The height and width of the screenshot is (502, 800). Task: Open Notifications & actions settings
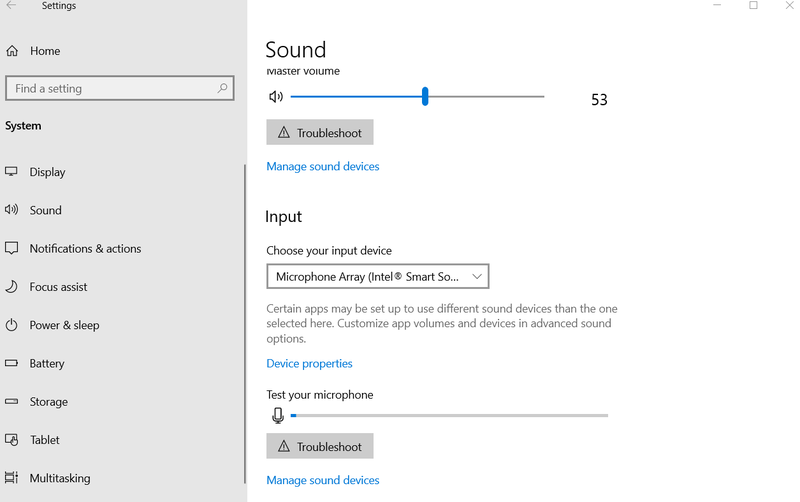pos(85,248)
